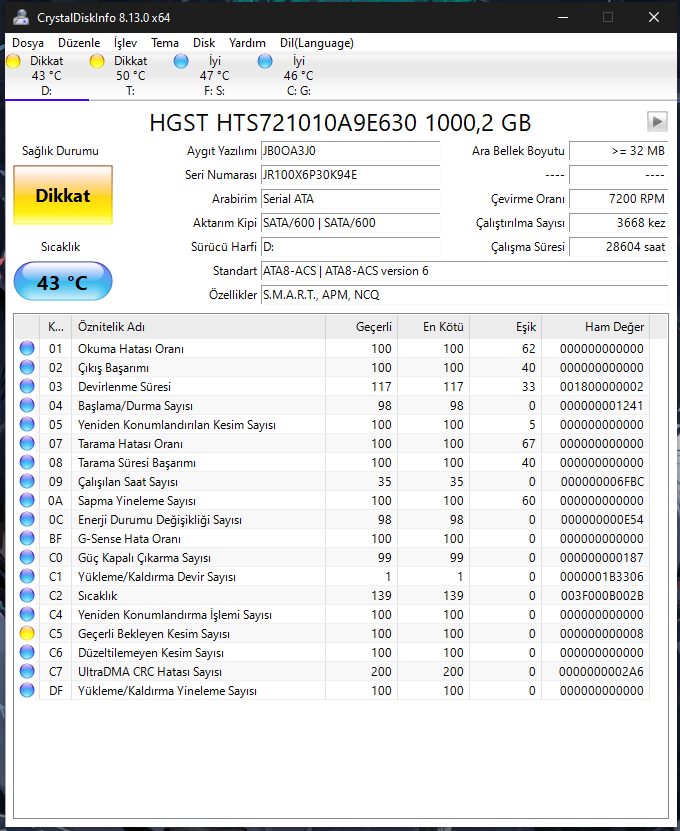Click the CrystalDiskInfo title bar icon

21,17
